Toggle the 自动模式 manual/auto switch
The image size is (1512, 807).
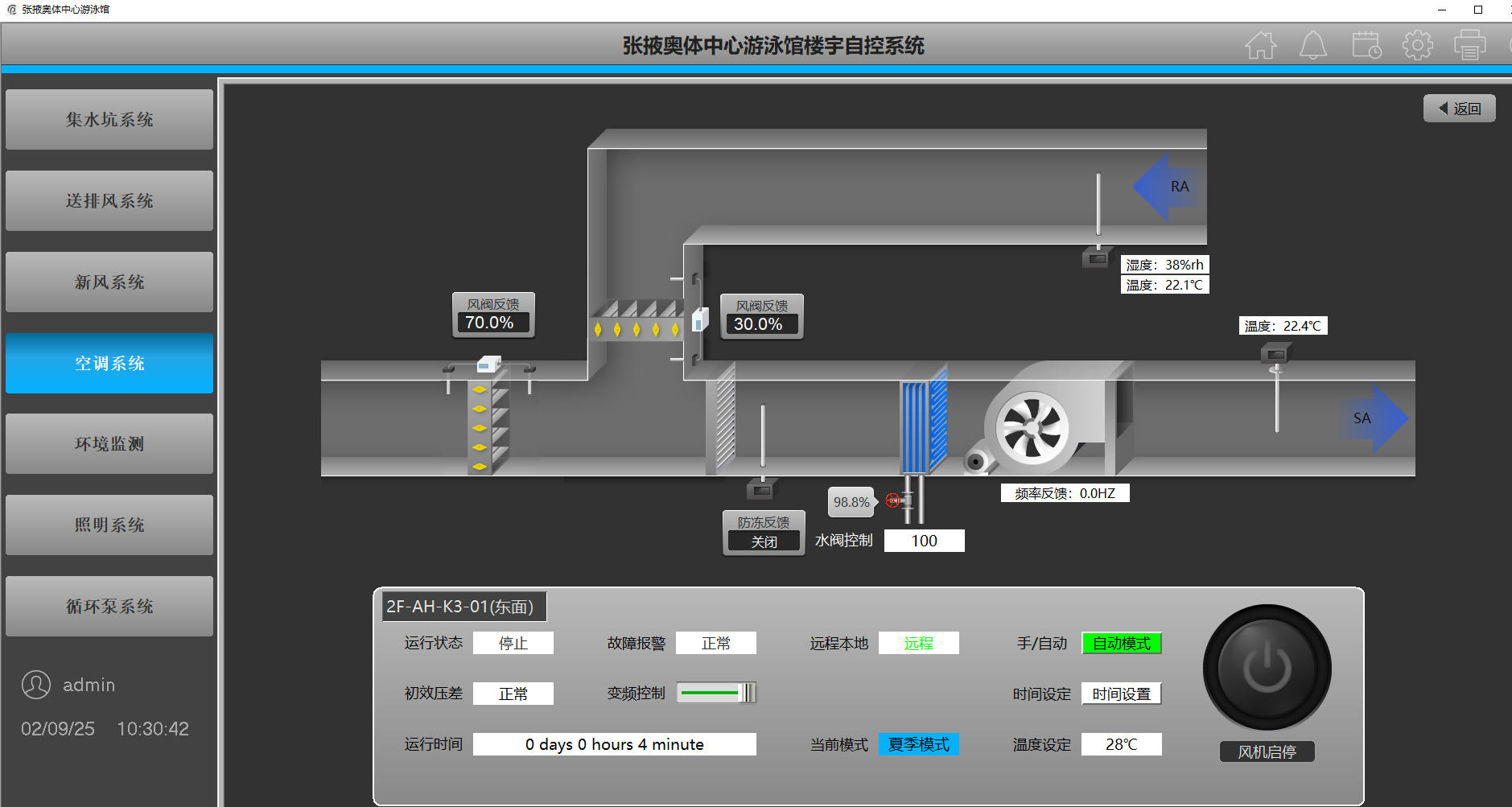[1121, 644]
